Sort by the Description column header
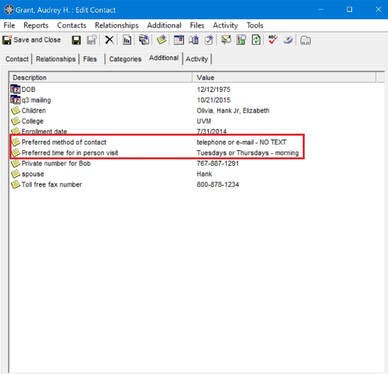 pyautogui.click(x=101, y=77)
